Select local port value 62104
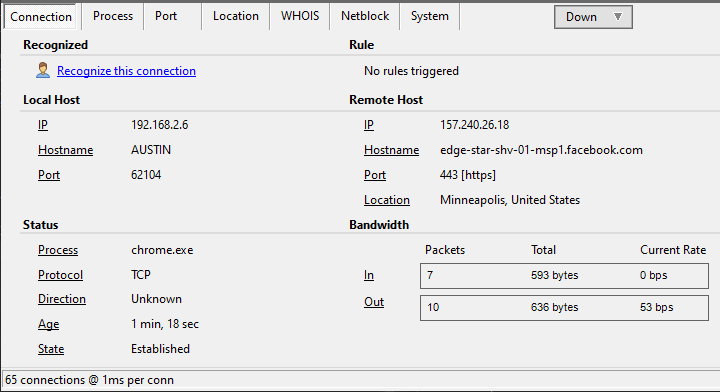The image size is (720, 392). [x=146, y=175]
